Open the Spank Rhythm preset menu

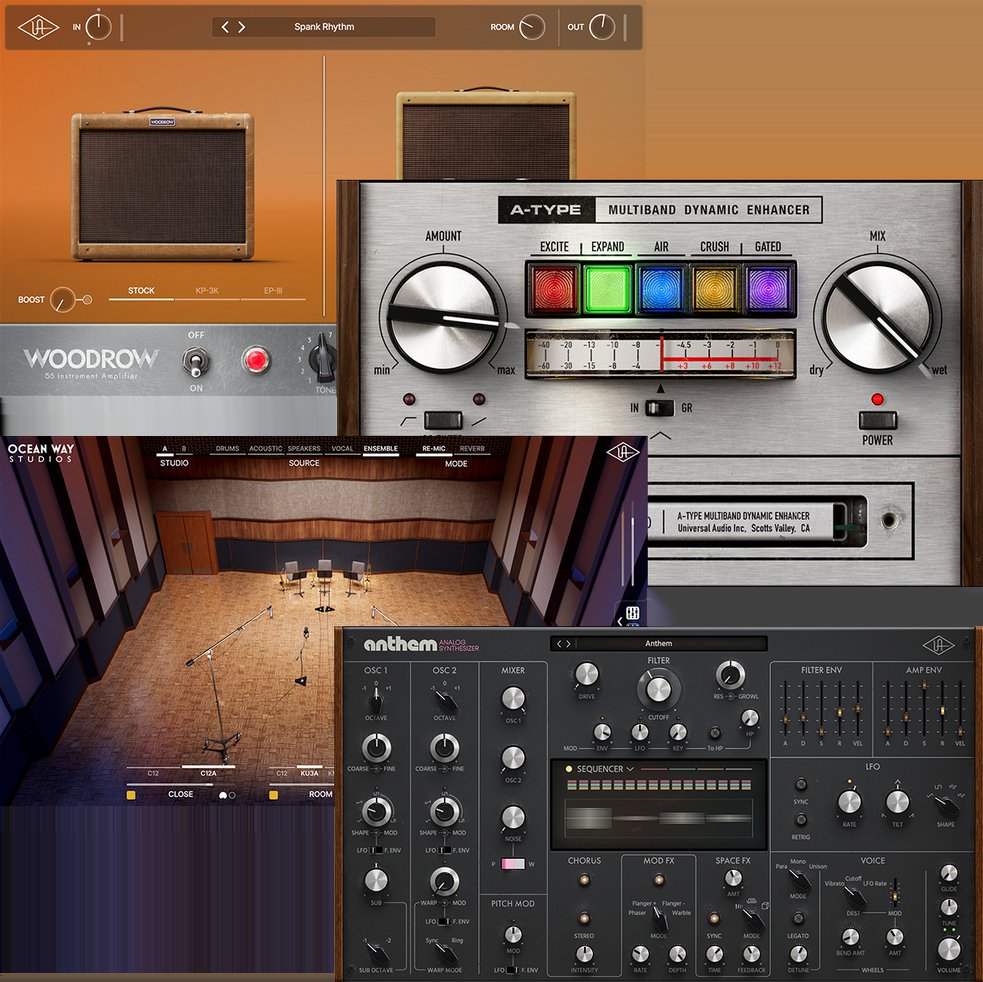pyautogui.click(x=324, y=27)
